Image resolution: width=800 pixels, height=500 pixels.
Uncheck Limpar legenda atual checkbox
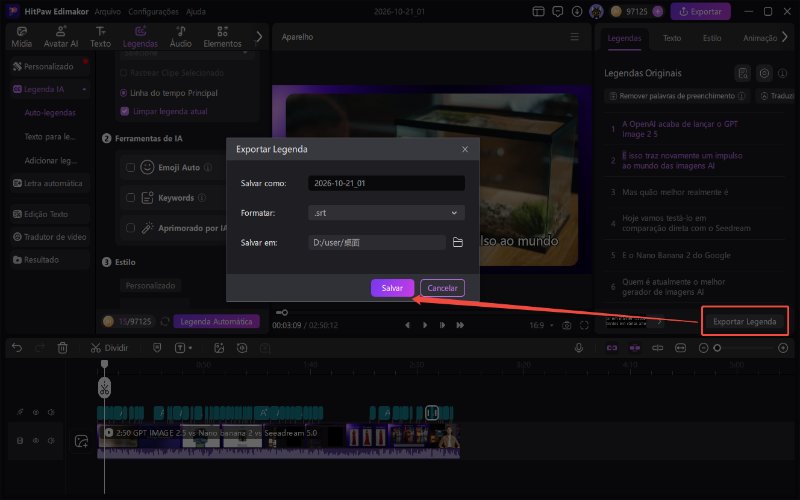point(124,111)
